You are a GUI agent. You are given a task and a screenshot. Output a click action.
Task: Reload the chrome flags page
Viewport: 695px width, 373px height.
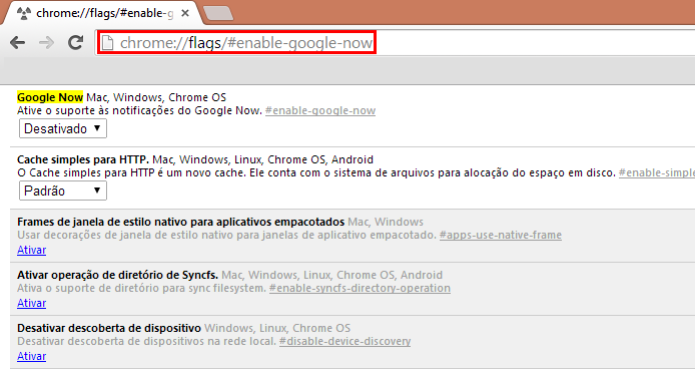click(x=75, y=43)
